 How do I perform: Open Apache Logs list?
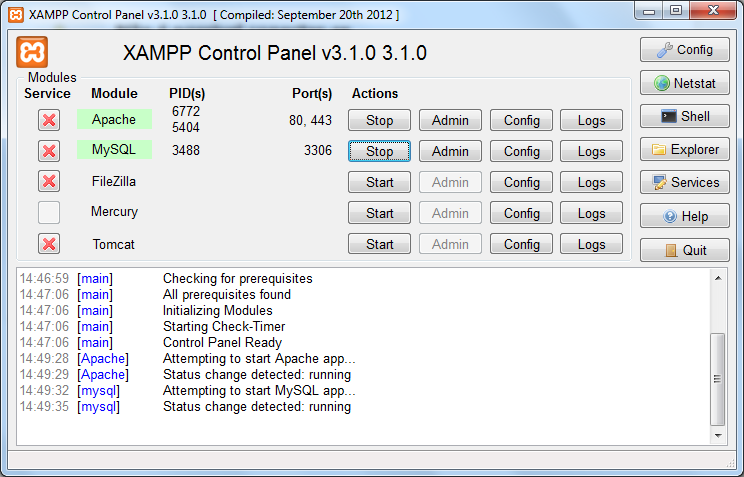coord(591,120)
